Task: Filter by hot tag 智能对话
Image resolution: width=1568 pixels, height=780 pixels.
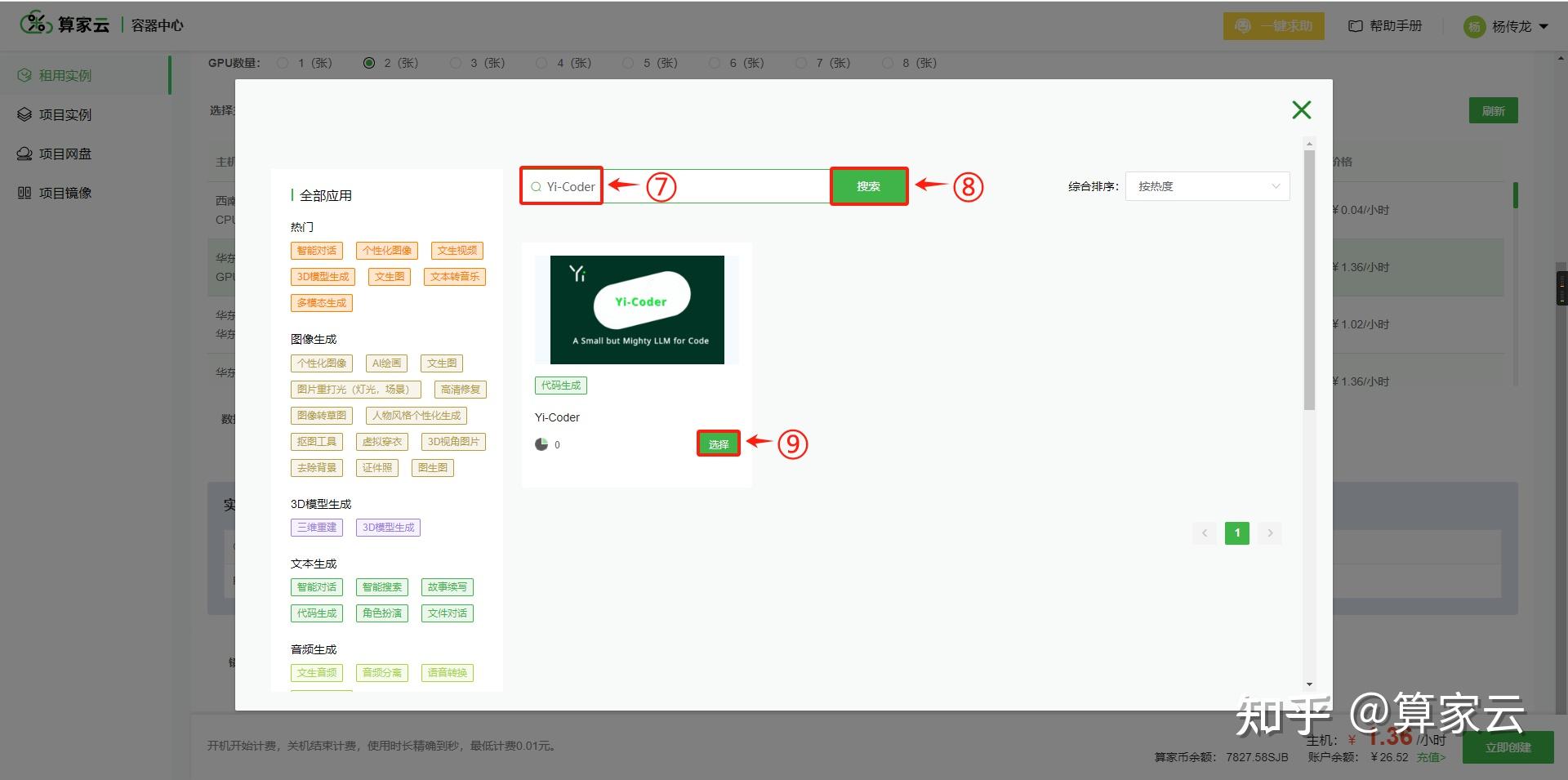Action: coord(317,251)
